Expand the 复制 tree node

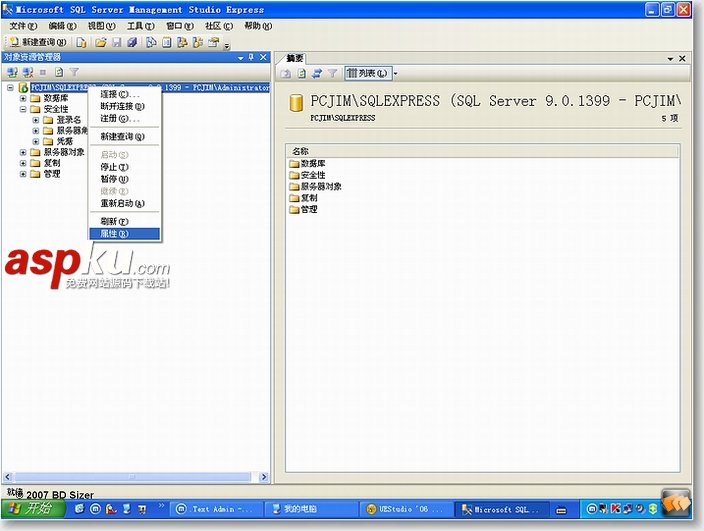[x=23, y=163]
